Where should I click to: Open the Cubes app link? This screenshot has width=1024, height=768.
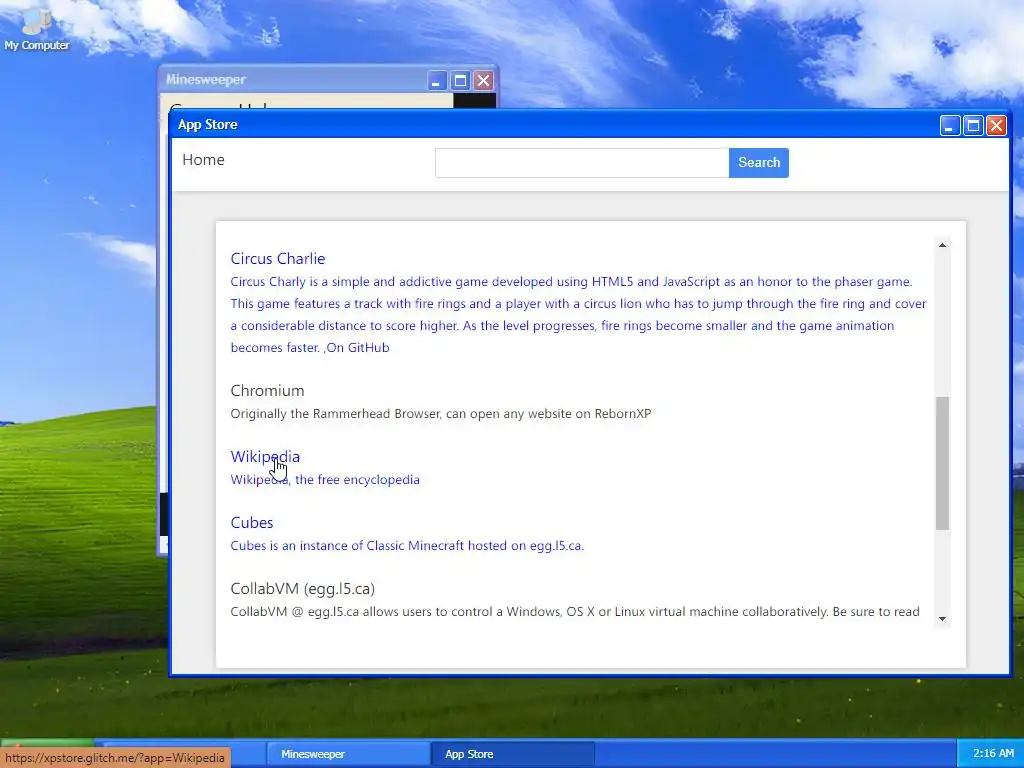[x=251, y=522]
